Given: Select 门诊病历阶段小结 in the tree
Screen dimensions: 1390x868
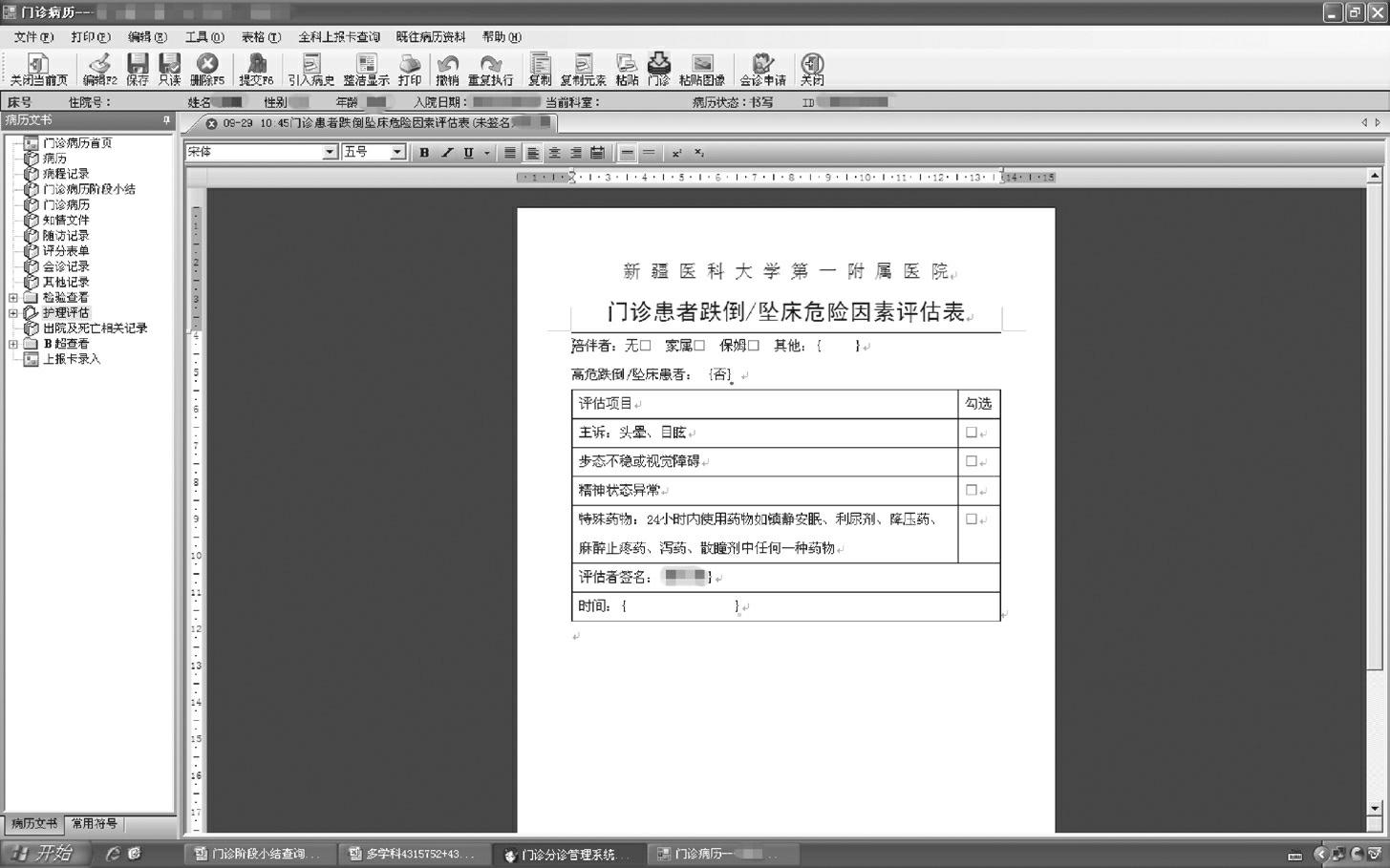Looking at the screenshot, I should tap(89, 189).
